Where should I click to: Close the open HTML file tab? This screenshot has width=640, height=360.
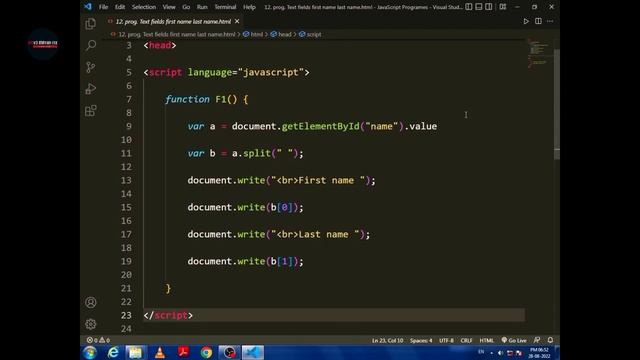point(237,21)
